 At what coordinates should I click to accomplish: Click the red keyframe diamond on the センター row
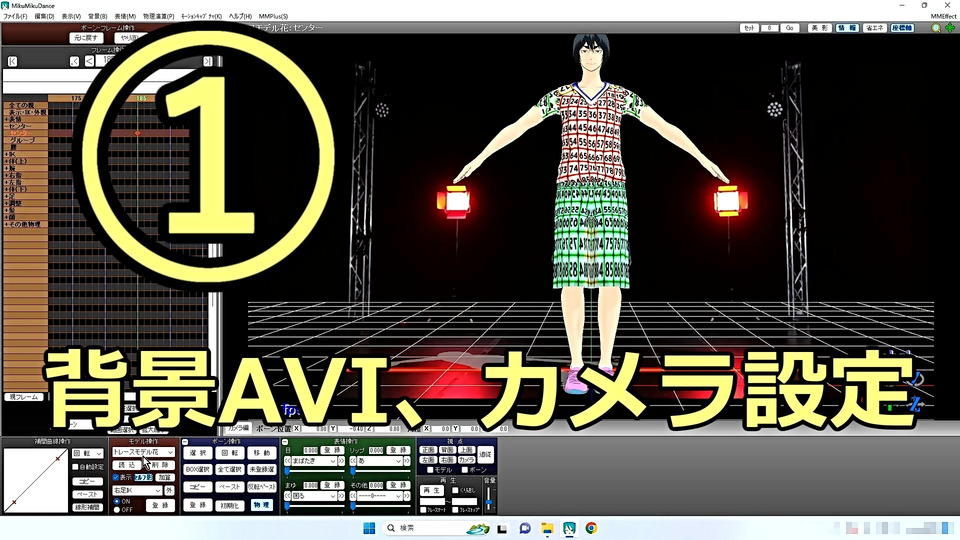tap(138, 133)
